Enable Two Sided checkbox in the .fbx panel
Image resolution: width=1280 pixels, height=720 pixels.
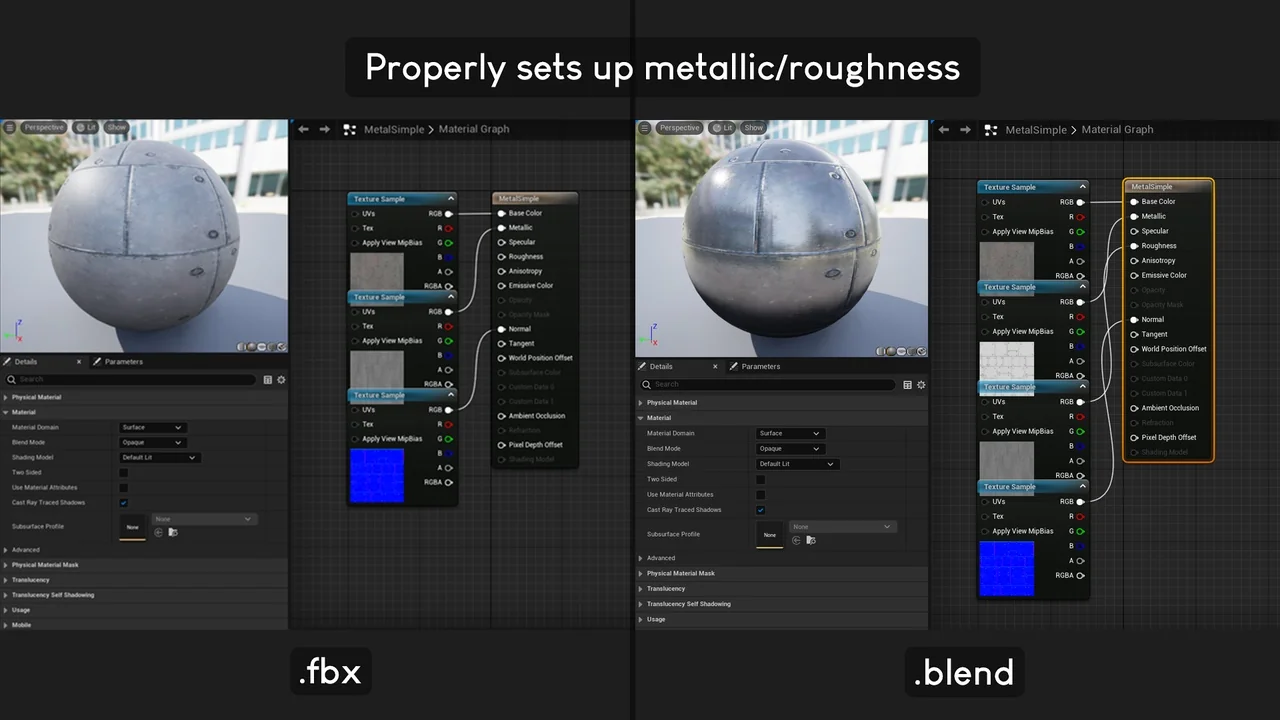pos(124,472)
